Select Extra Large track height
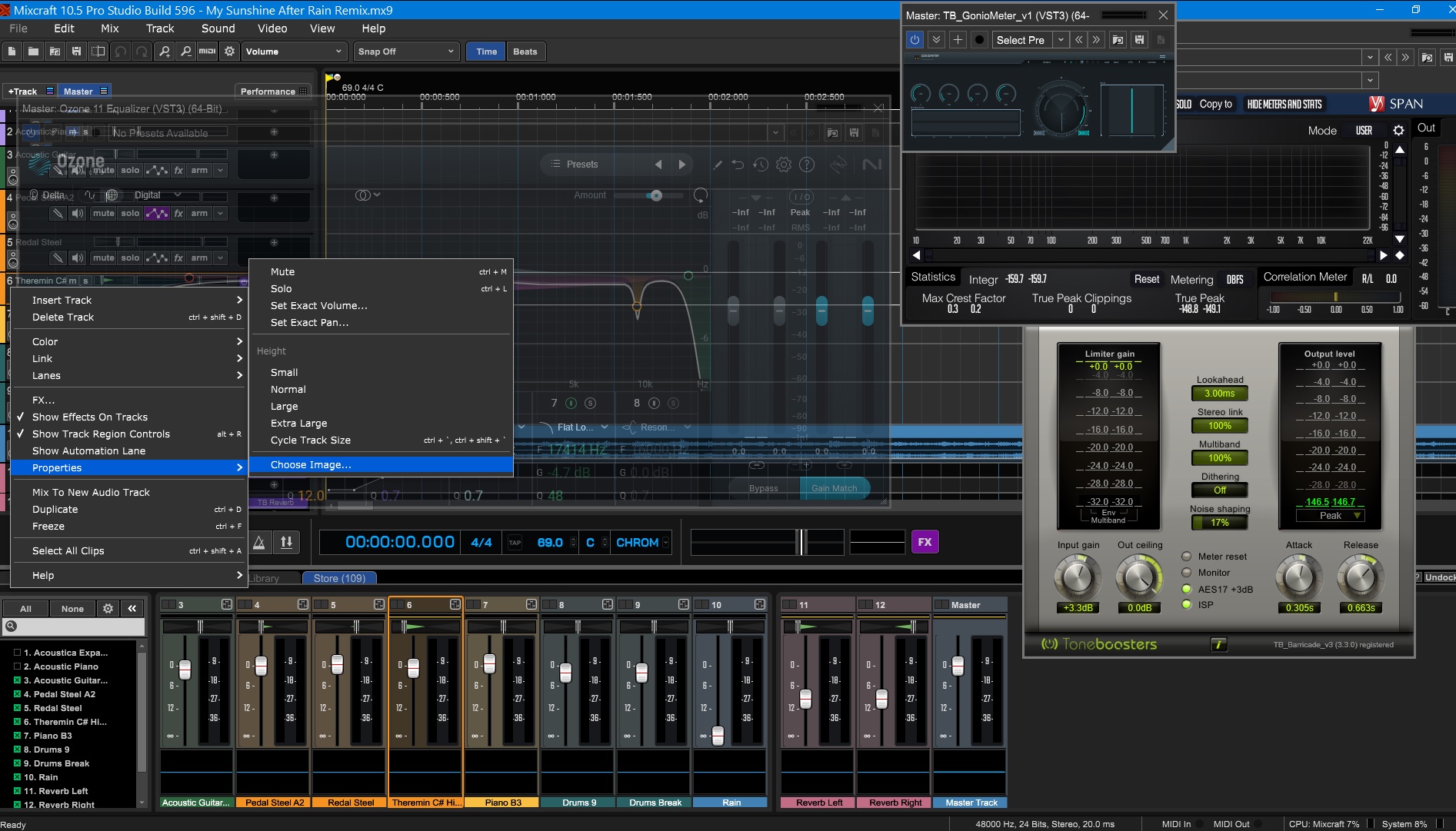The image size is (1456, 831). point(381,424)
